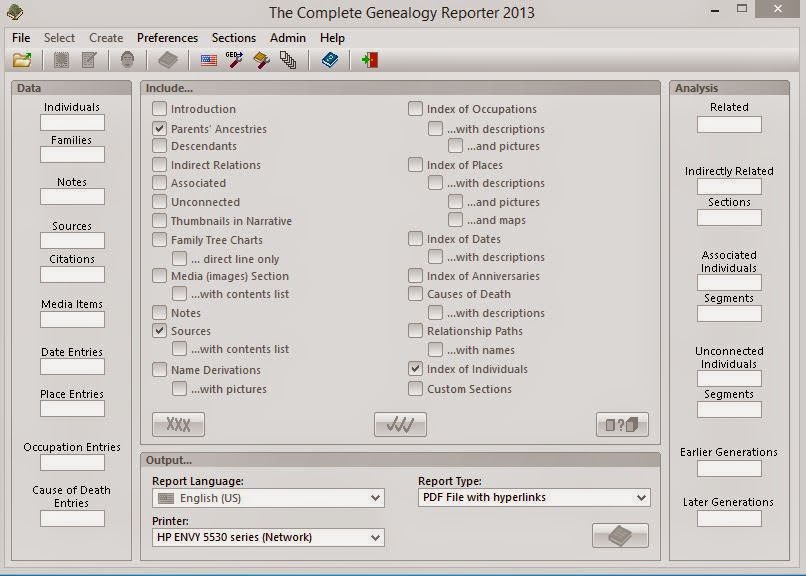
Task: Click the greyed-out document list toolbar icon
Action: point(62,60)
